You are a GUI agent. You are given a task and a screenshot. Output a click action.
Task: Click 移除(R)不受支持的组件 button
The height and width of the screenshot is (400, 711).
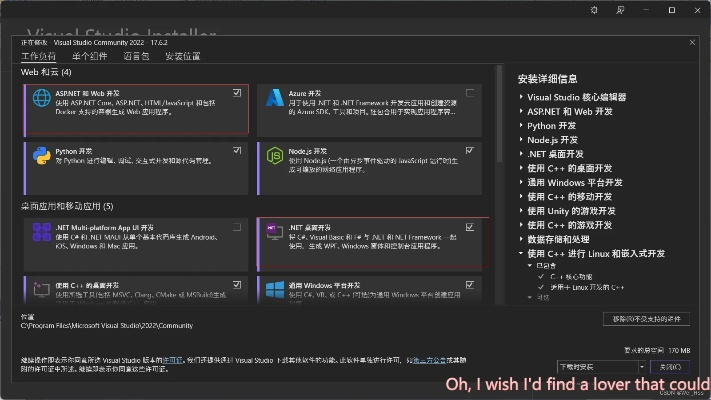646,319
